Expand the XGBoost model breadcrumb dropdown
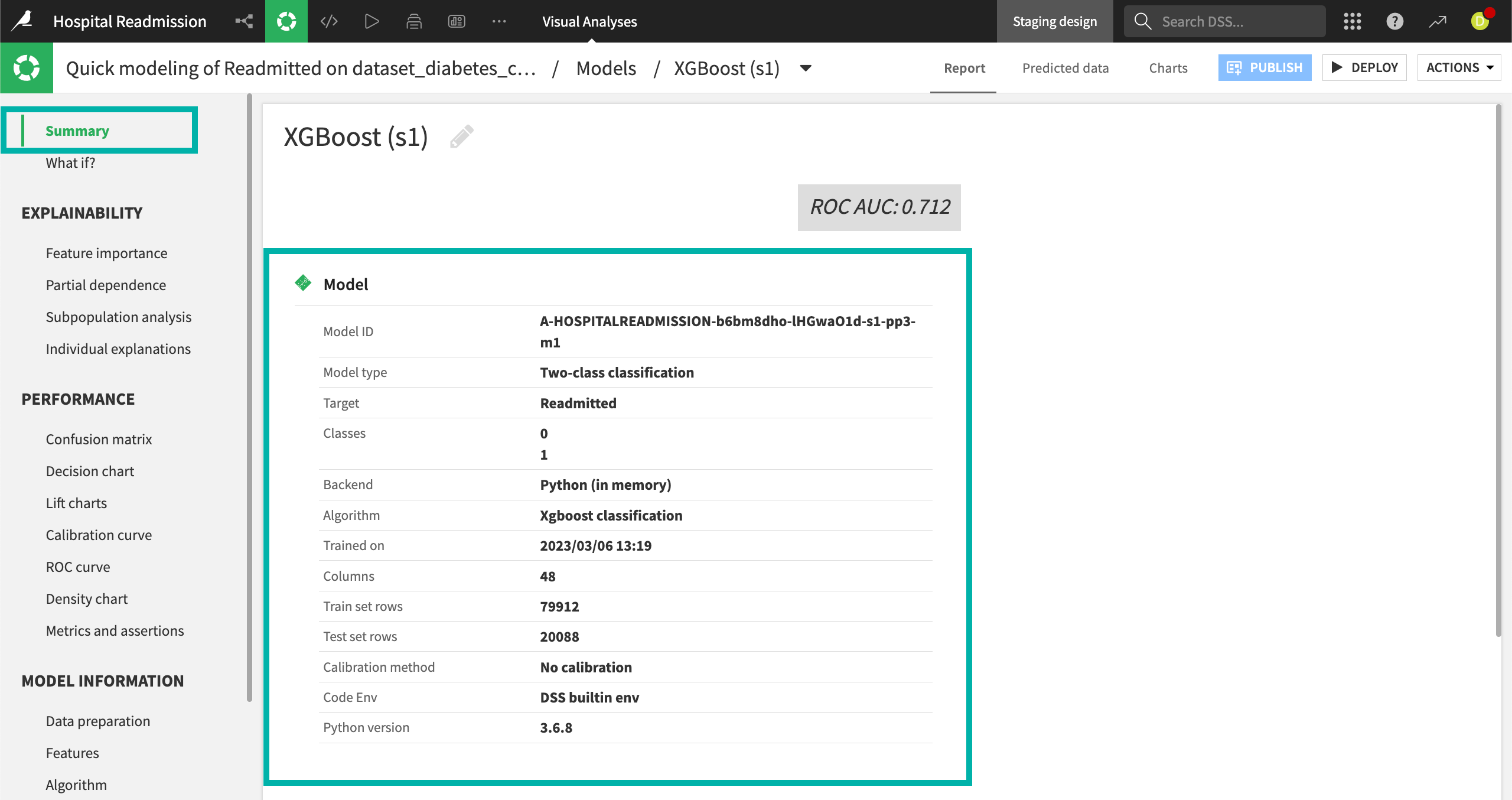The height and width of the screenshot is (800, 1512). (807, 68)
